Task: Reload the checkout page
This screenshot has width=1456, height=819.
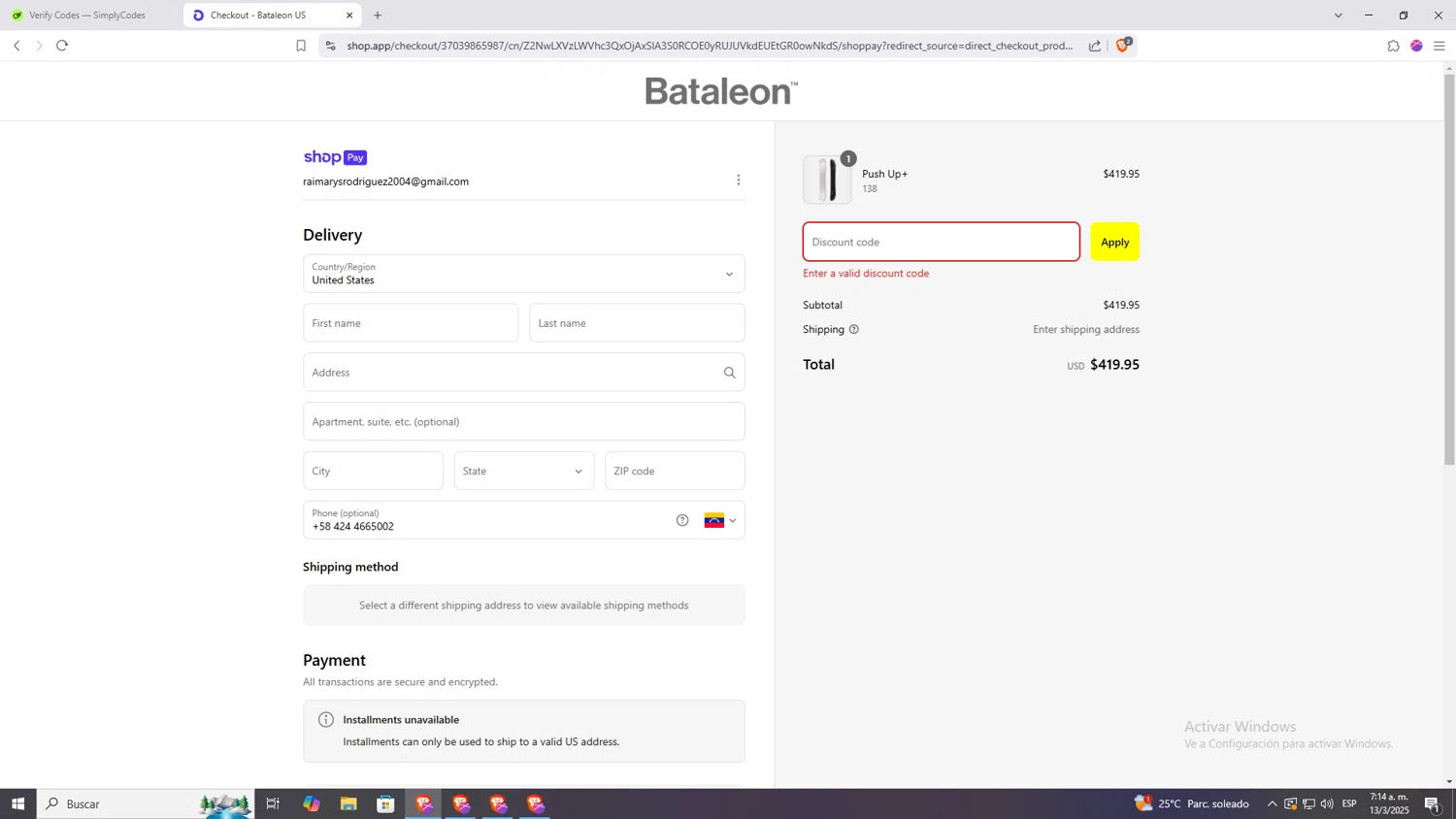Action: [62, 46]
